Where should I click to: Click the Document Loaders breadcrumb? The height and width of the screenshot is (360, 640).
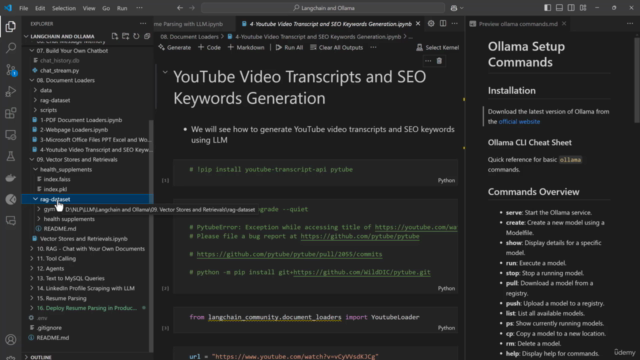(189, 37)
